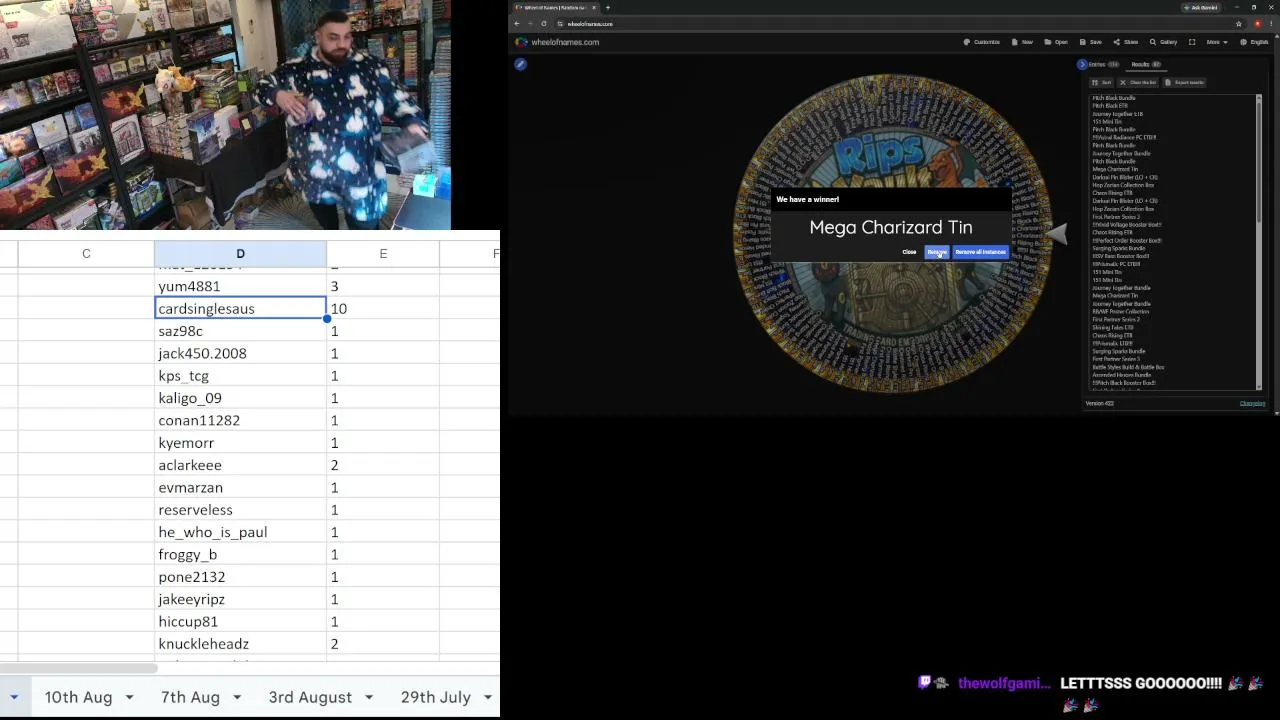This screenshot has height=720, width=1280.
Task: Select column C header
Action: point(86,254)
